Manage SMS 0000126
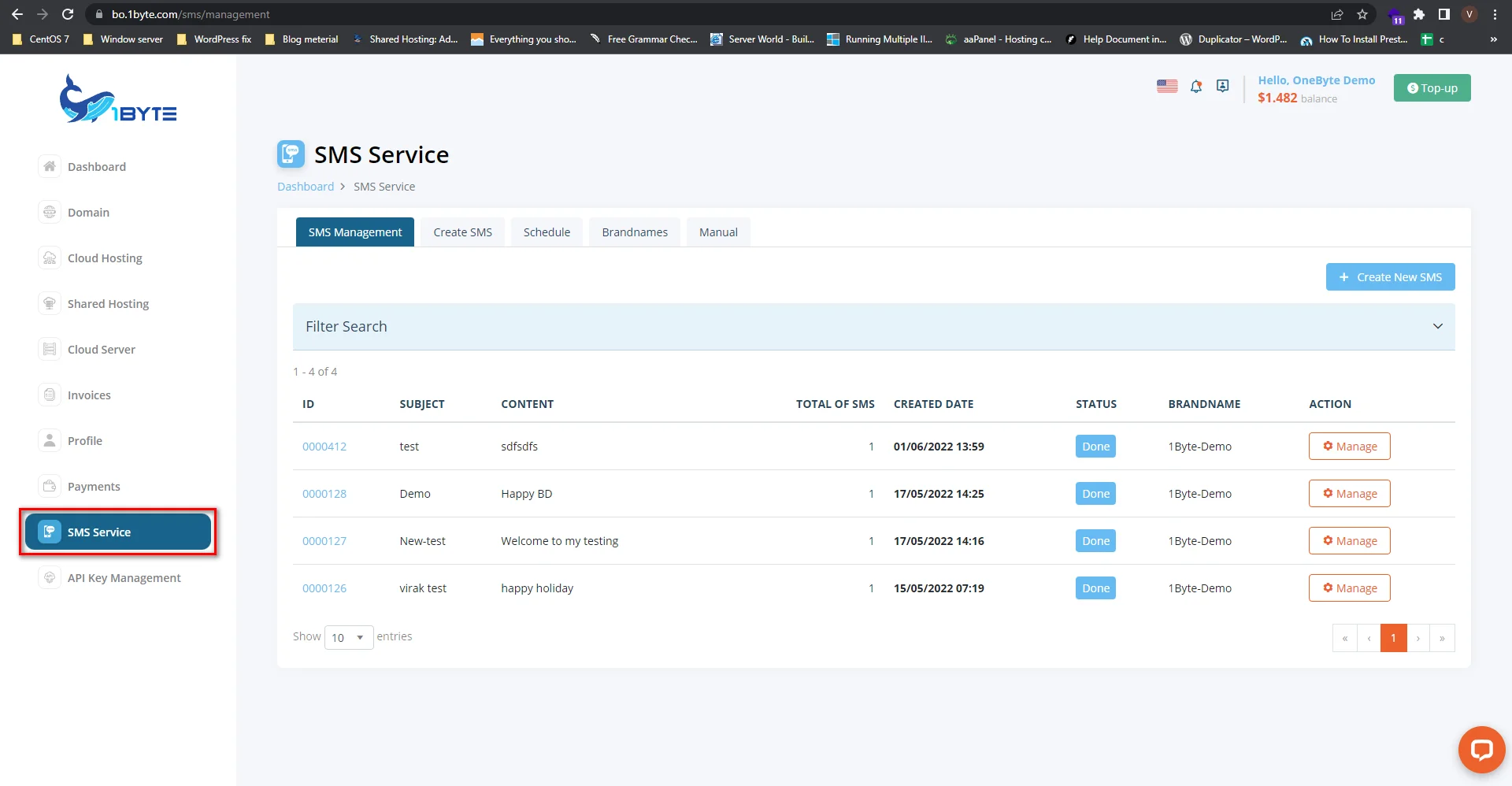 tap(1349, 588)
